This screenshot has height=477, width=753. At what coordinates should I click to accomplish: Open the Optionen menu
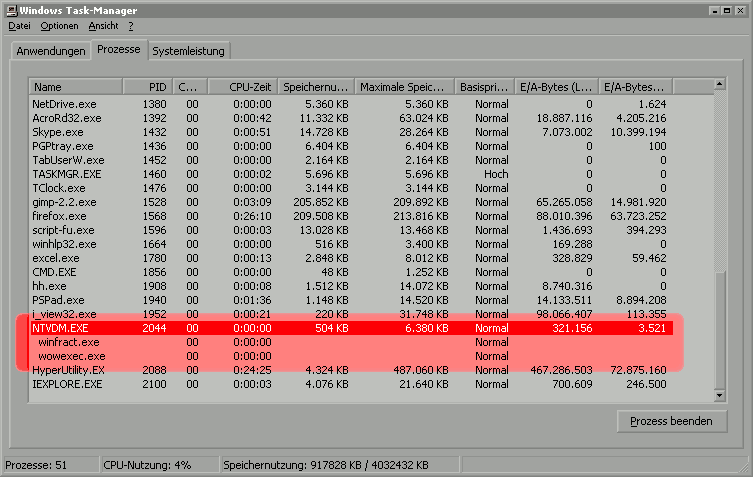click(60, 26)
